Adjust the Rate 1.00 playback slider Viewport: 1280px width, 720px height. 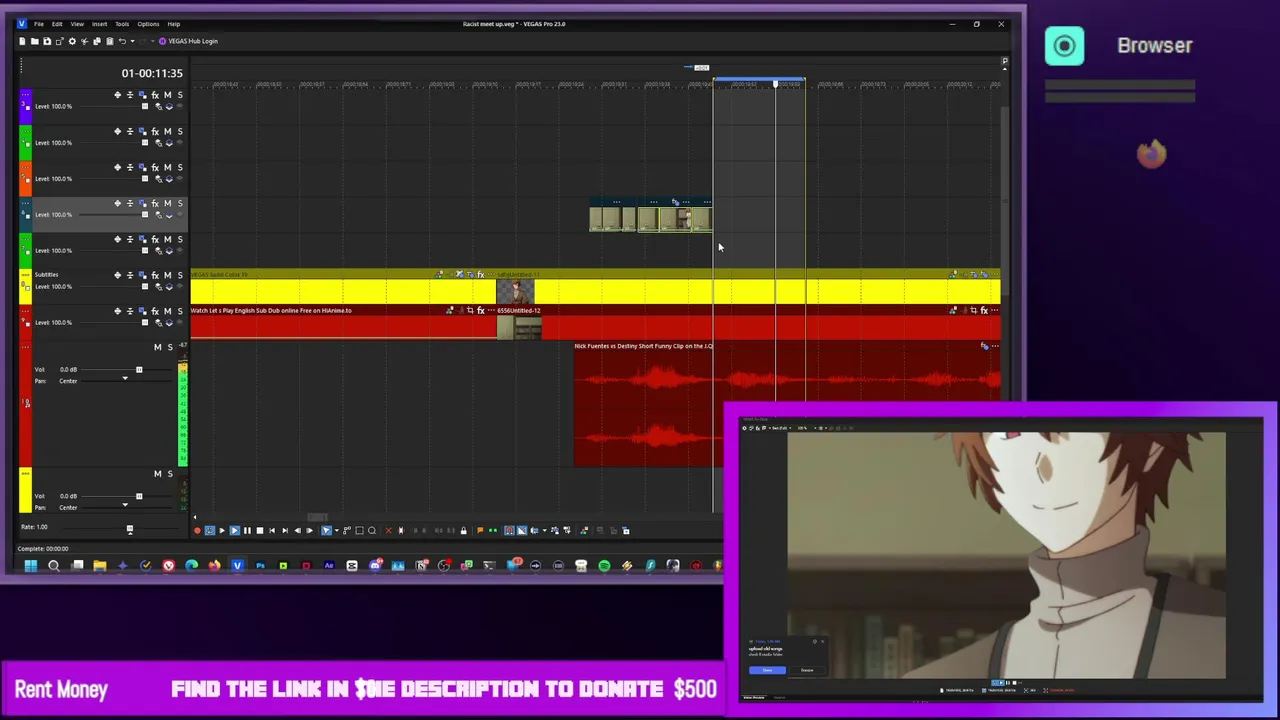(129, 529)
